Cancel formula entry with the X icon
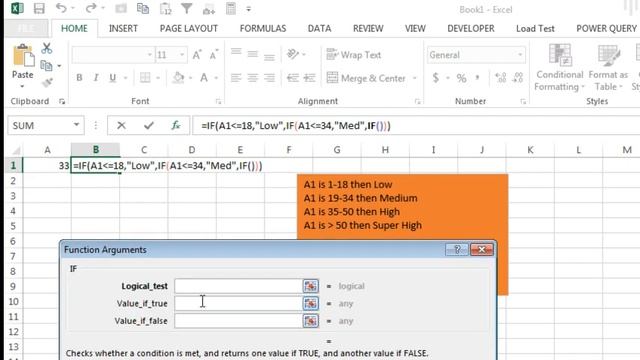The height and width of the screenshot is (360, 640). [x=121, y=125]
